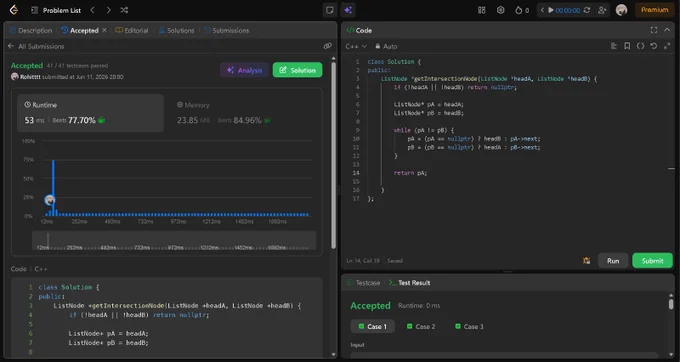Switch to the Editorial tab
This screenshot has width=680, height=362.
pos(132,30)
